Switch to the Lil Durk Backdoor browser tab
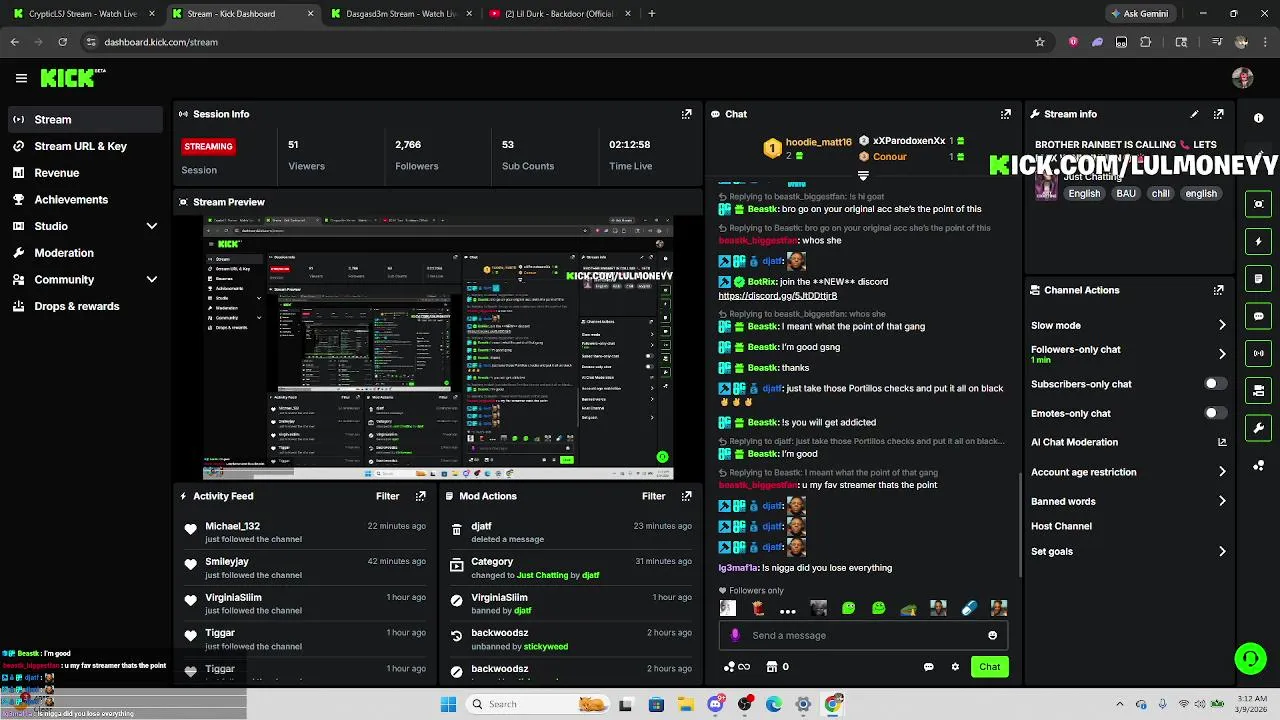This screenshot has width=1280, height=720. [x=560, y=14]
